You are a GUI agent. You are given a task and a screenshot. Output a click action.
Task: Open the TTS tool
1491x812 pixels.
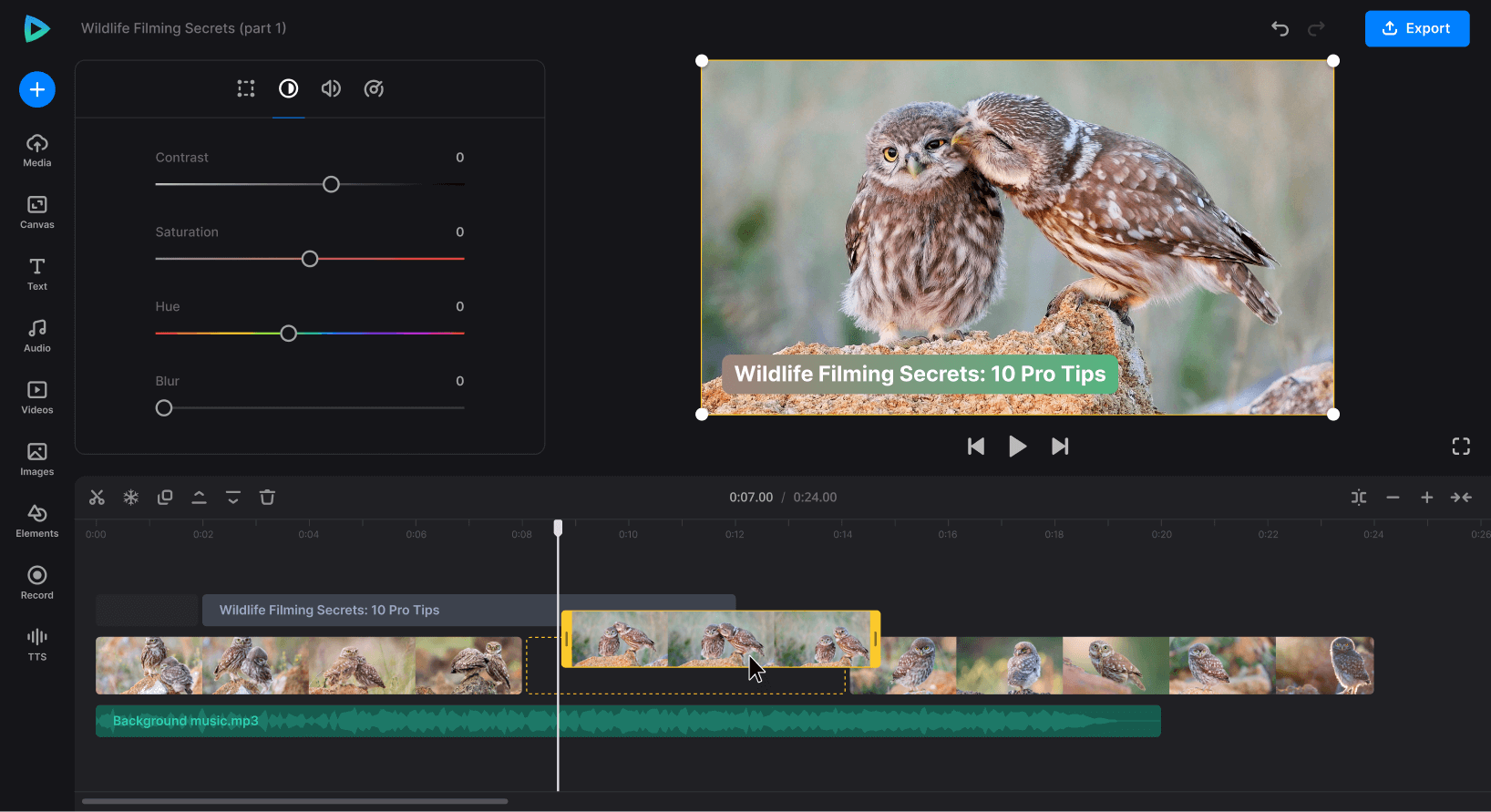tap(37, 643)
